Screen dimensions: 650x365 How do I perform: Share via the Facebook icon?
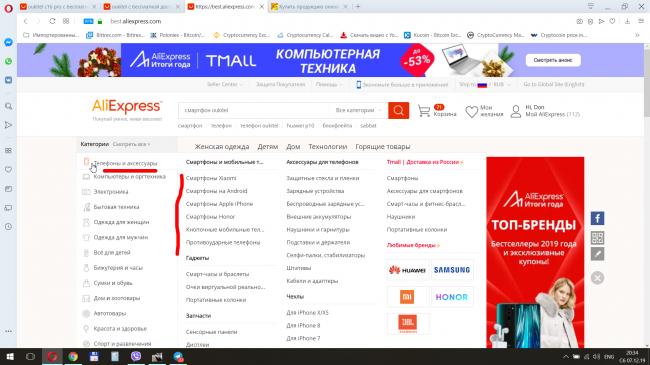click(597, 218)
